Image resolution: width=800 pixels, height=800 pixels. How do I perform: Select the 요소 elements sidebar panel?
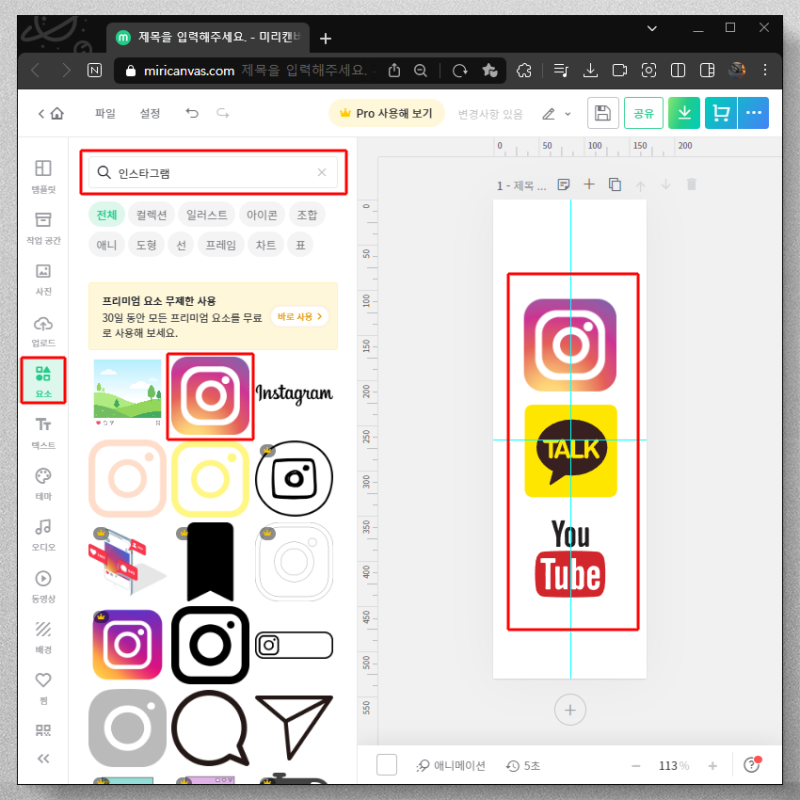point(43,381)
